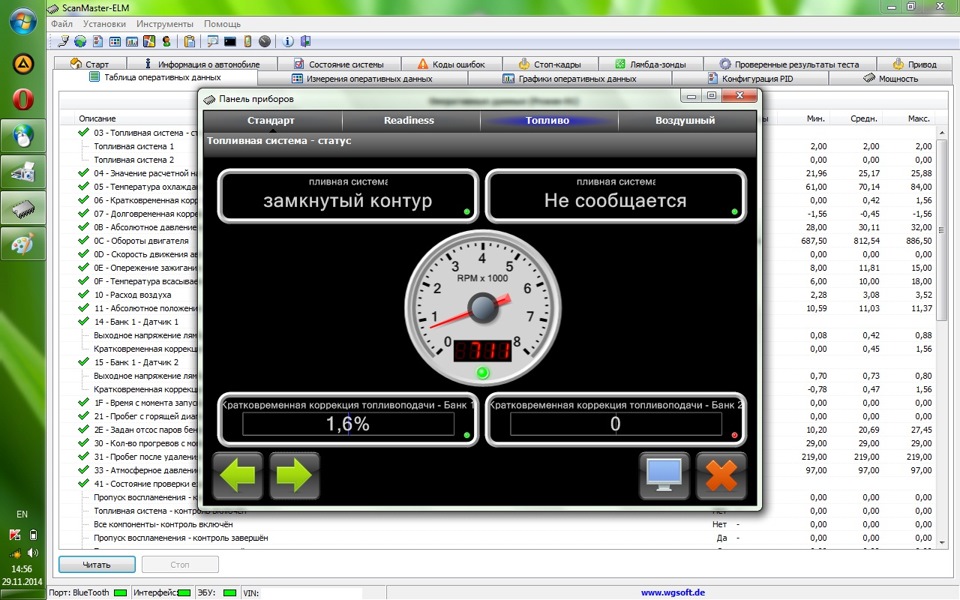Open the Коды ошибок tab
960x600 pixels.
point(451,64)
